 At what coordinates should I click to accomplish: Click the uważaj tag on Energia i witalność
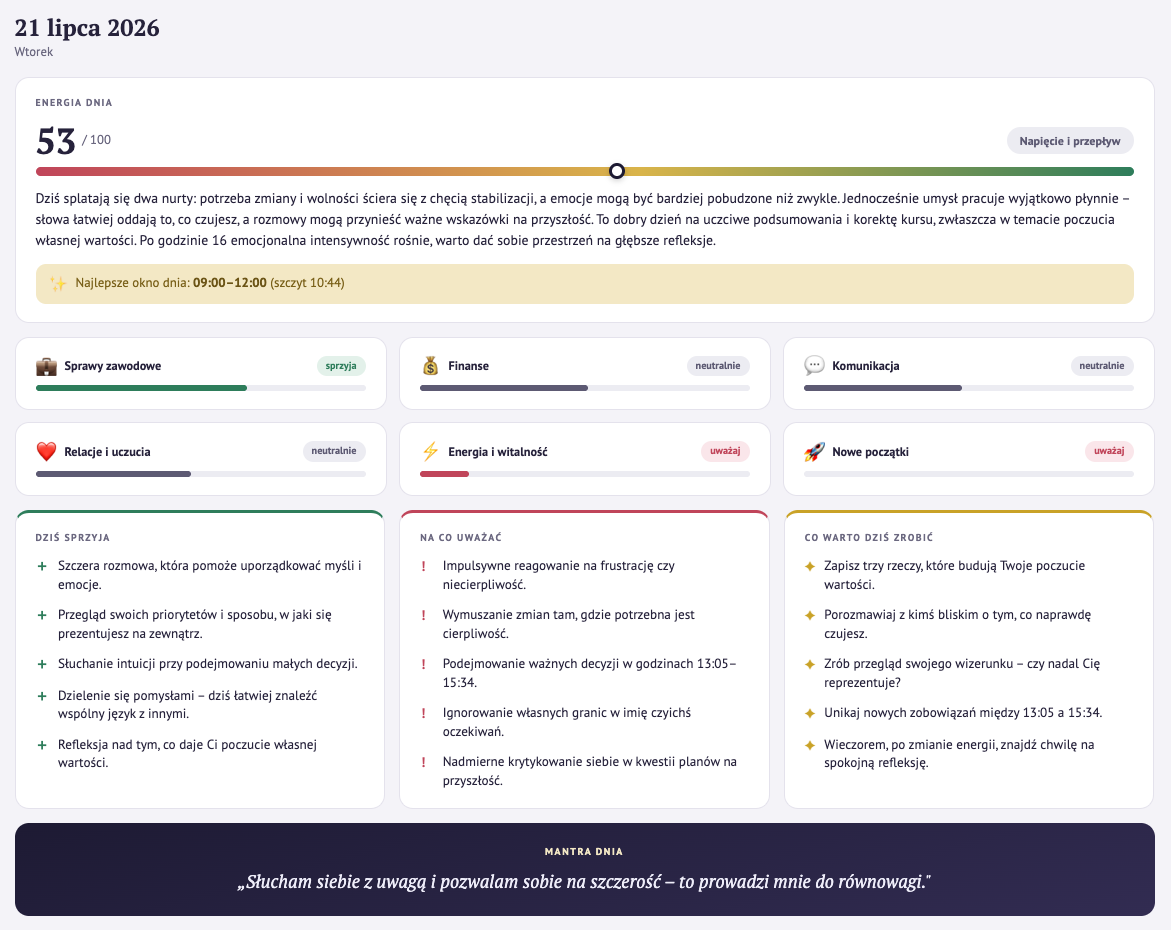click(x=725, y=451)
